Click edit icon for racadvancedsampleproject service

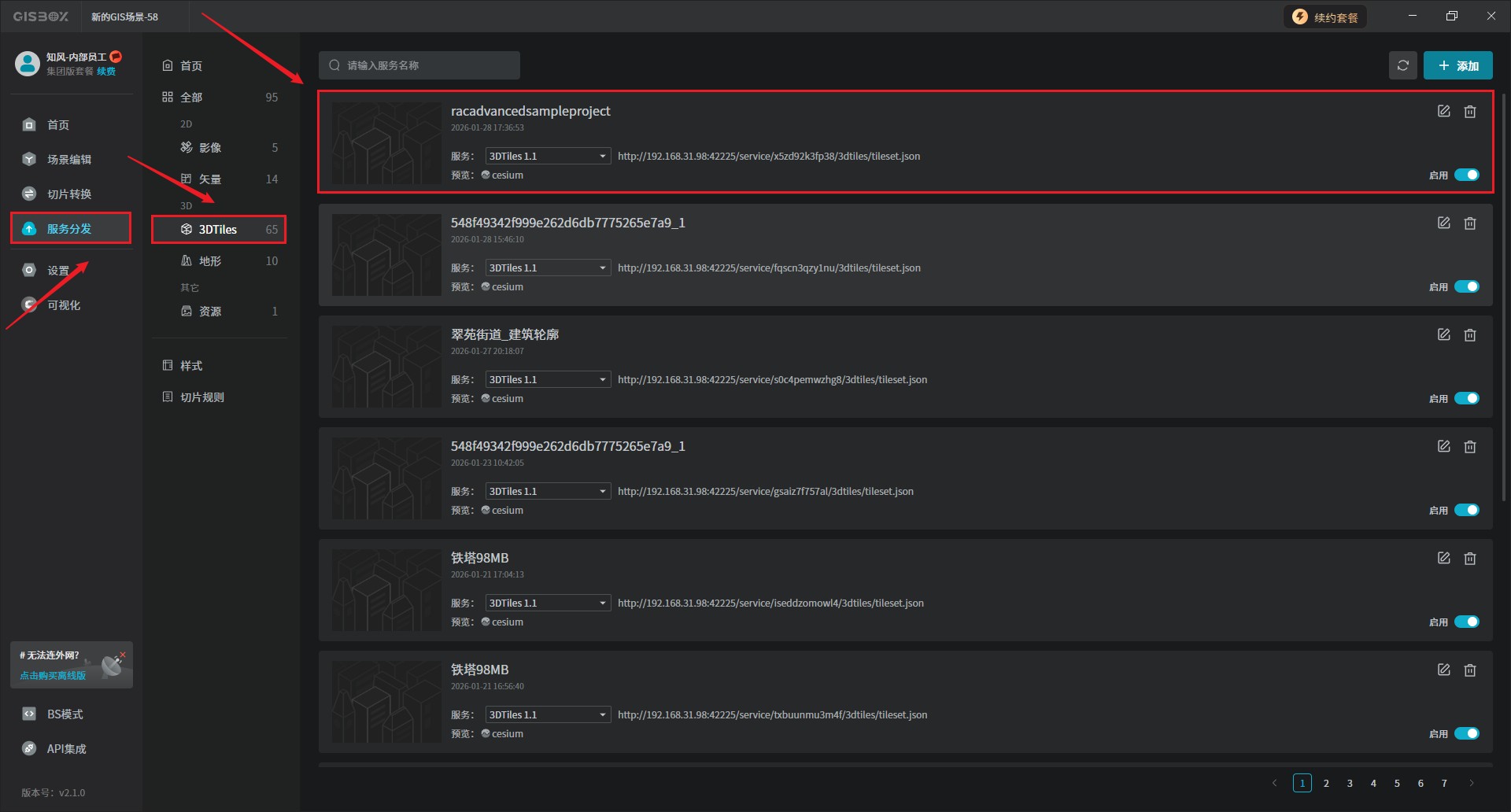tap(1443, 112)
